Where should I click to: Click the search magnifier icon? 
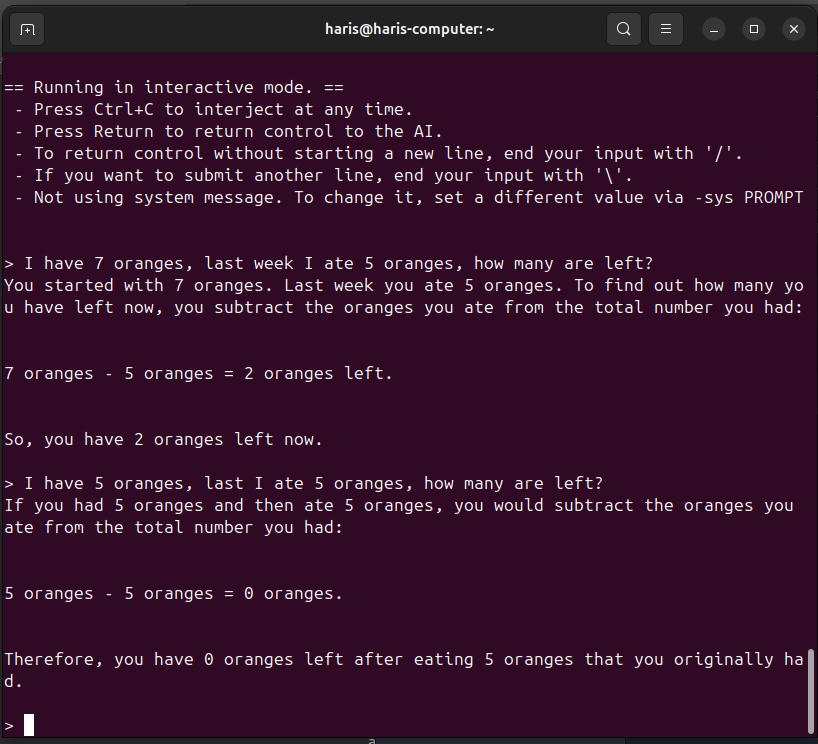[x=623, y=29]
